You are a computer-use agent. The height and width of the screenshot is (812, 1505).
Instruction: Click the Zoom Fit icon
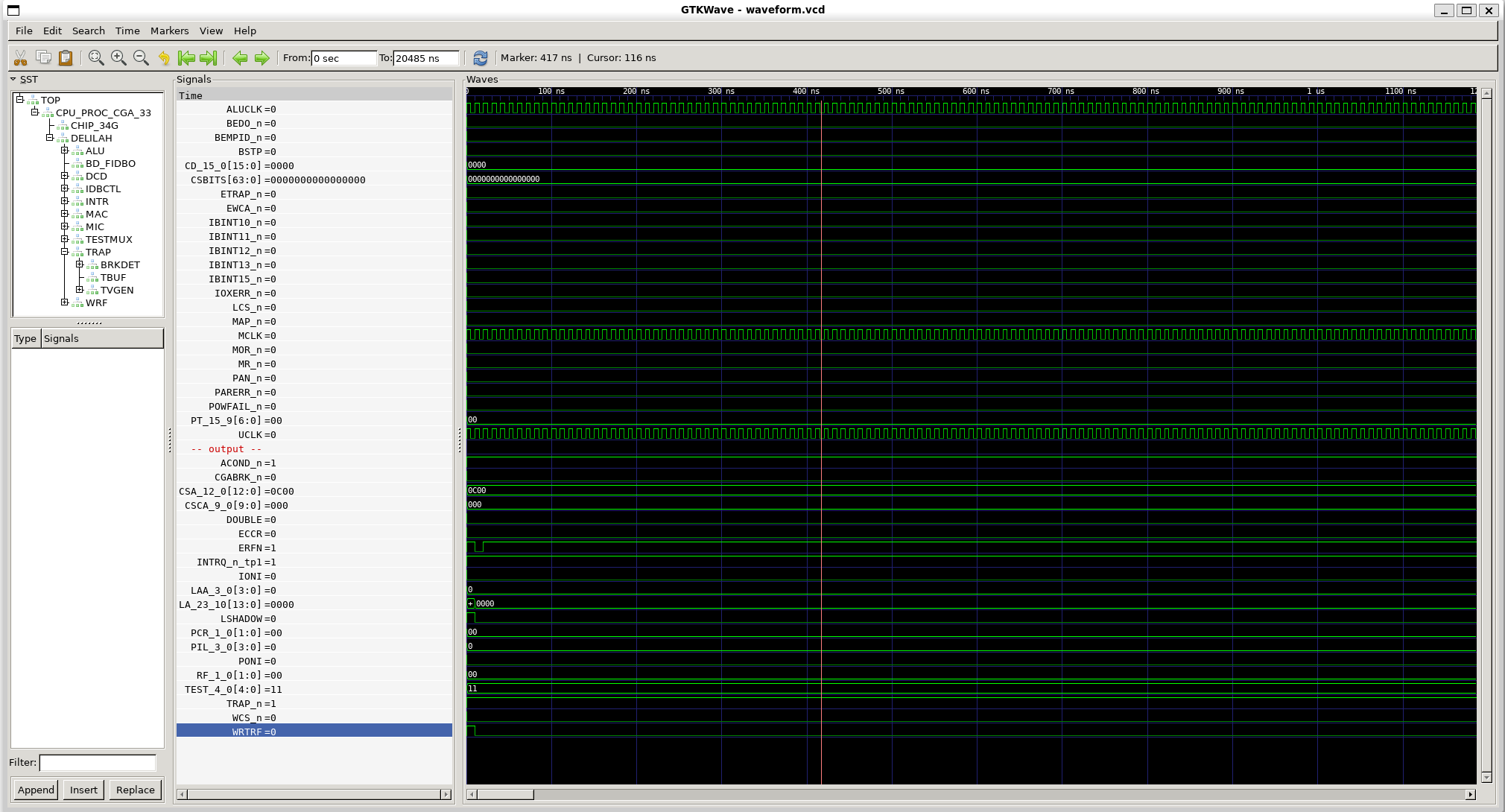(x=96, y=58)
